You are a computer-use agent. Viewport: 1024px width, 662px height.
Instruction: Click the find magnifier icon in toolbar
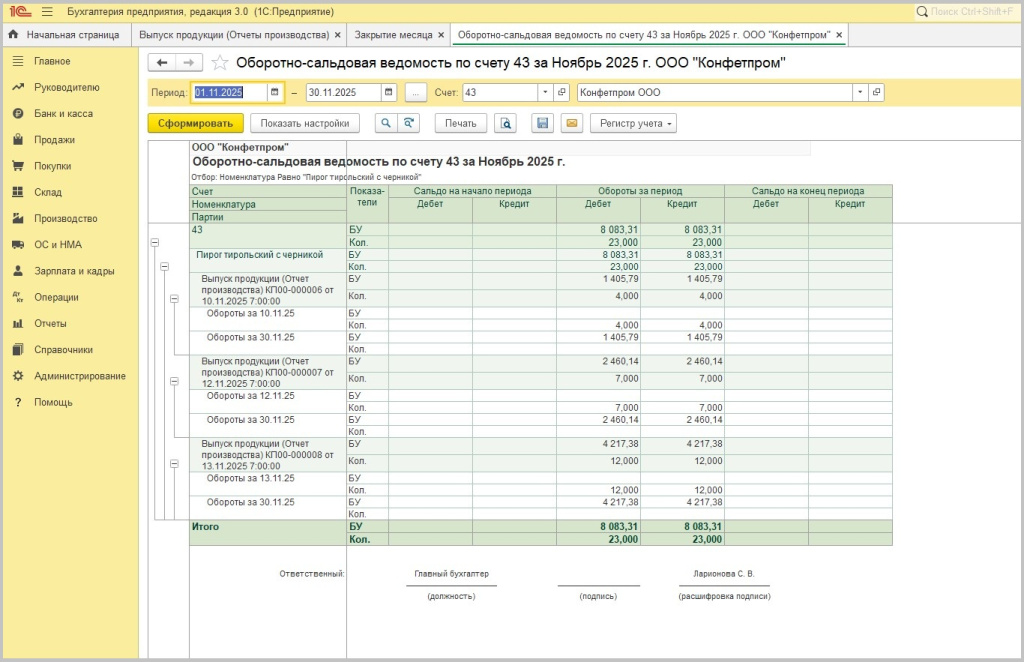pyautogui.click(x=385, y=124)
